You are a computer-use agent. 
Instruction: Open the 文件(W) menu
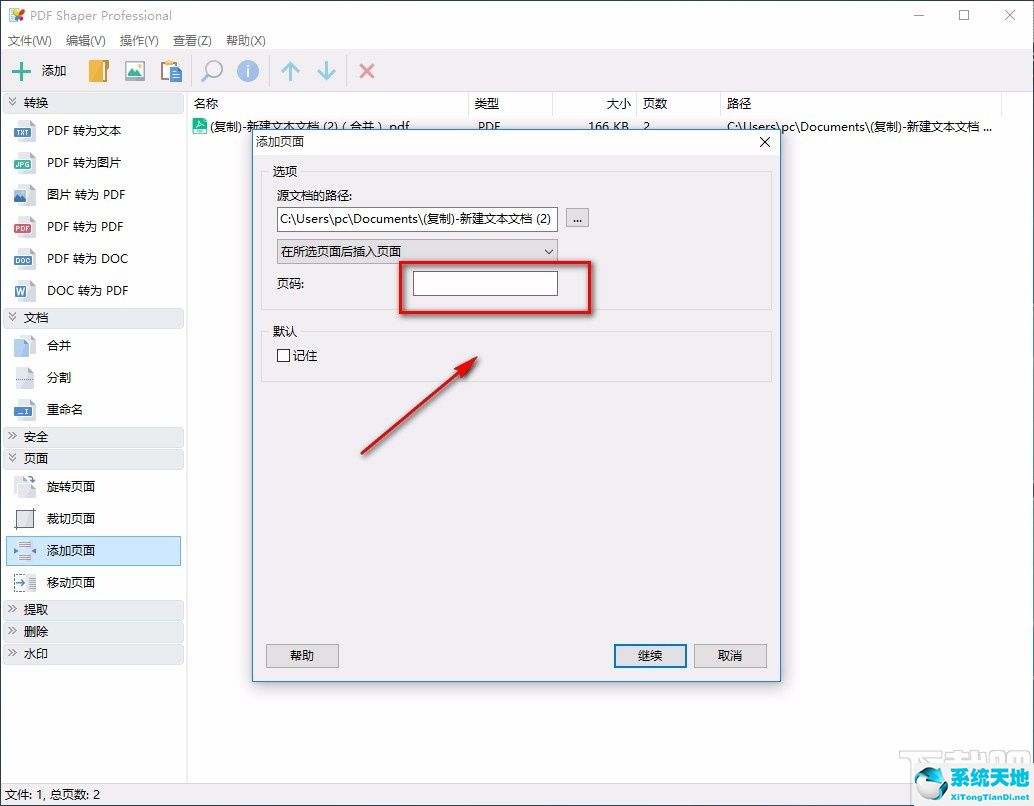tap(30, 41)
